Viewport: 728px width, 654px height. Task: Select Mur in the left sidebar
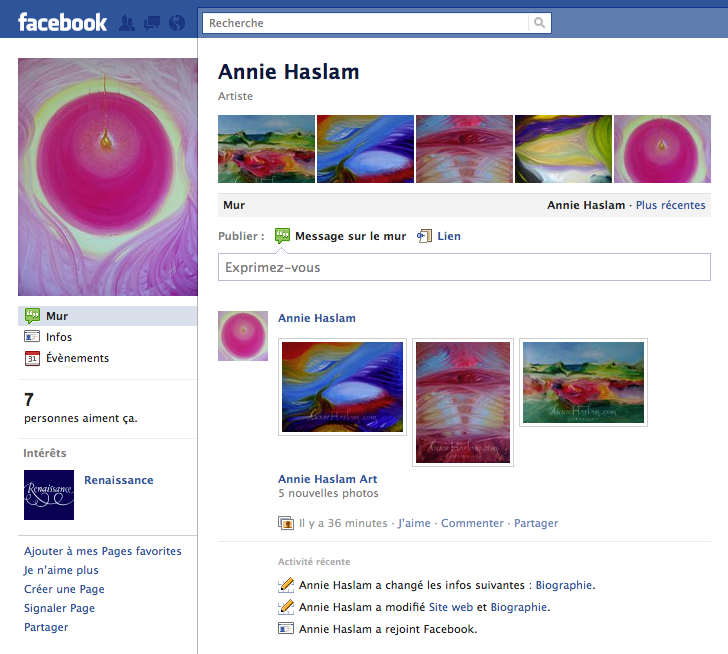[x=56, y=316]
